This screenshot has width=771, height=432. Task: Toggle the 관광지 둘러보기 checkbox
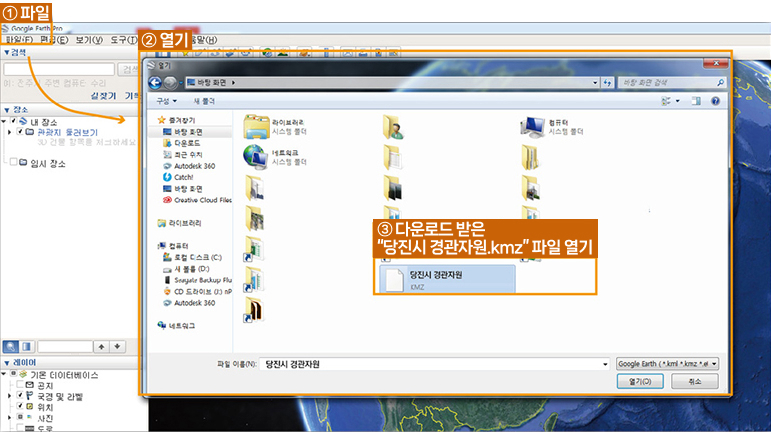click(20, 132)
